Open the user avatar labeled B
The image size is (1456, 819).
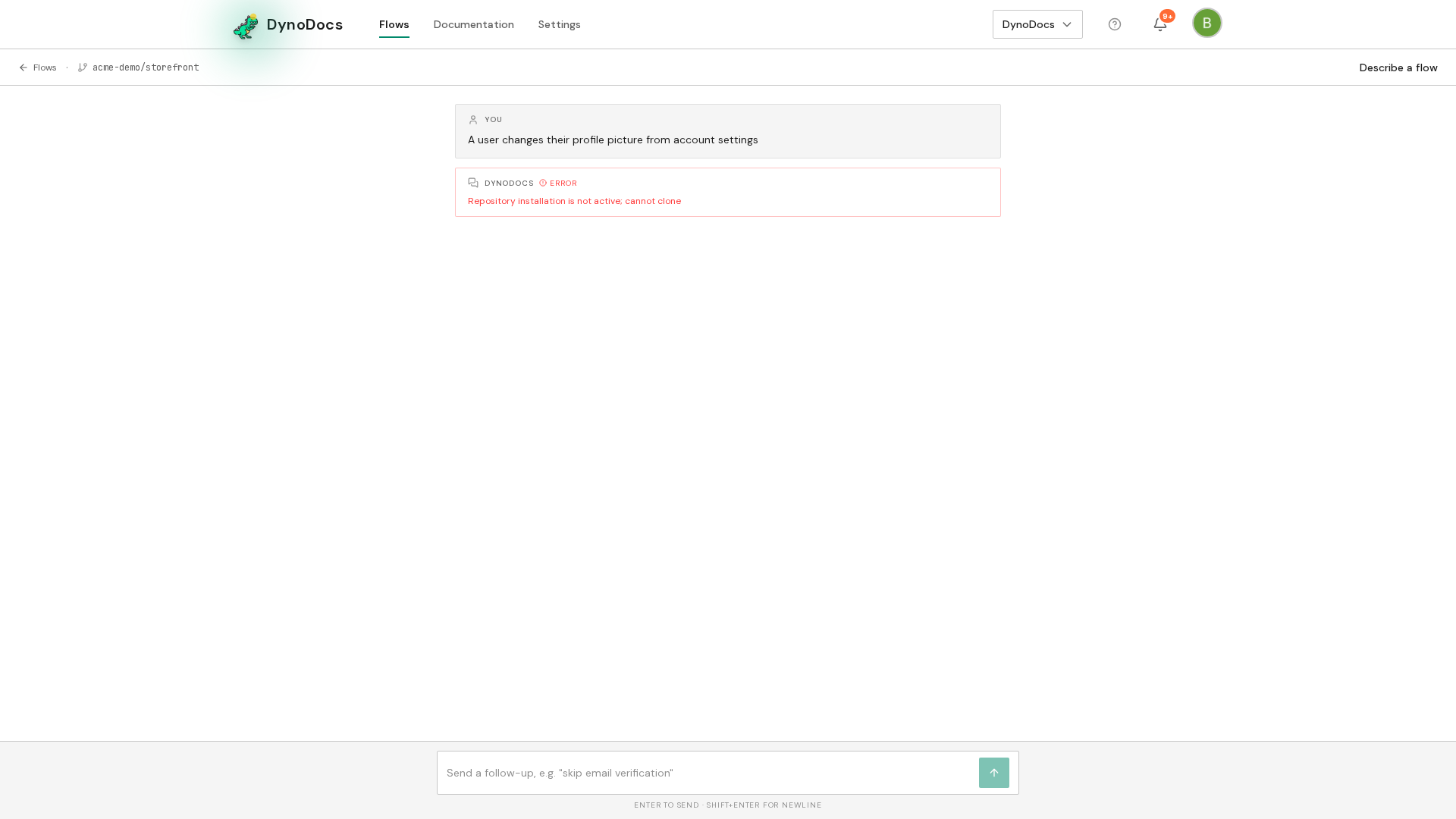tap(1207, 23)
